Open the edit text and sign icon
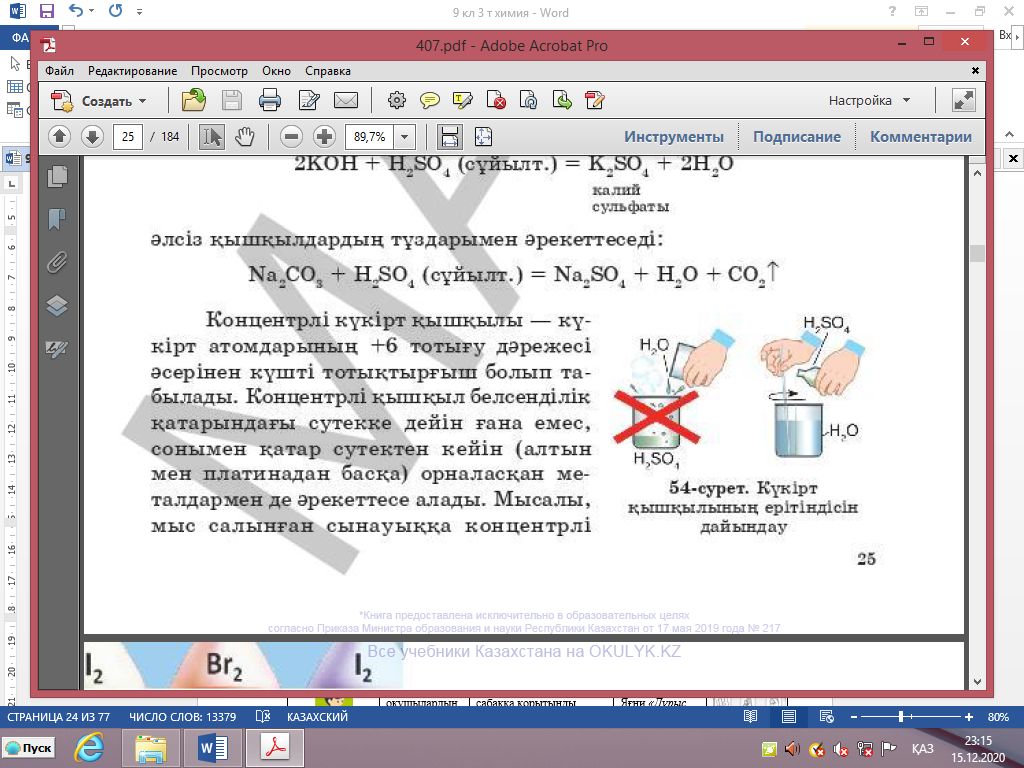1024x768 pixels. [x=308, y=101]
